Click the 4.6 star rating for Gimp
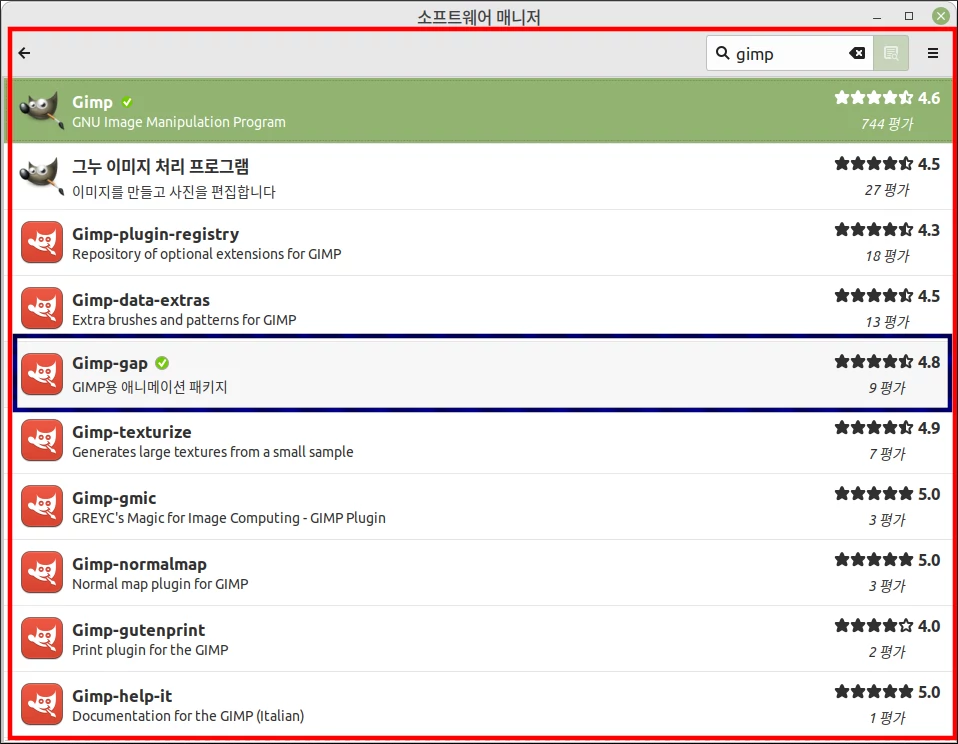This screenshot has height=744, width=958. coord(887,98)
